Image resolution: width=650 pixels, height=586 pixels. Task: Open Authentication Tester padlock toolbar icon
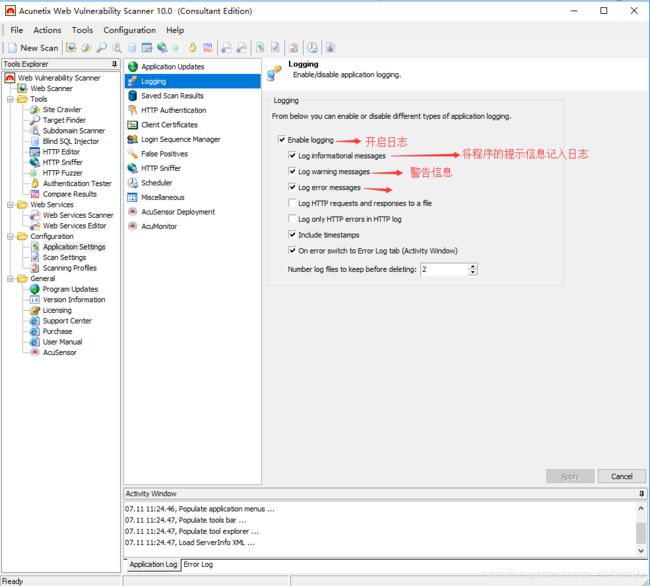192,48
